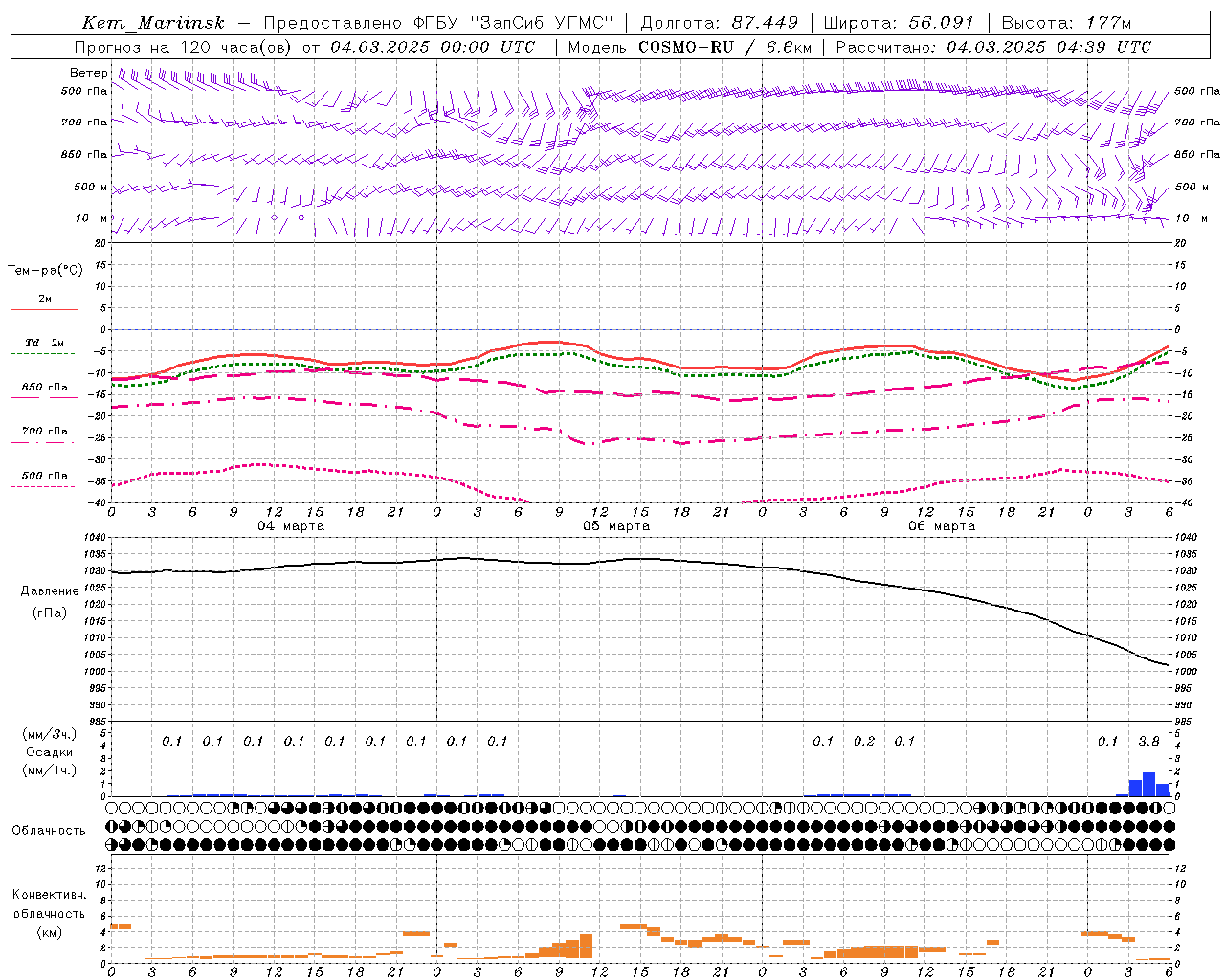Select the Долгота: 87.449 header value

[x=719, y=23]
